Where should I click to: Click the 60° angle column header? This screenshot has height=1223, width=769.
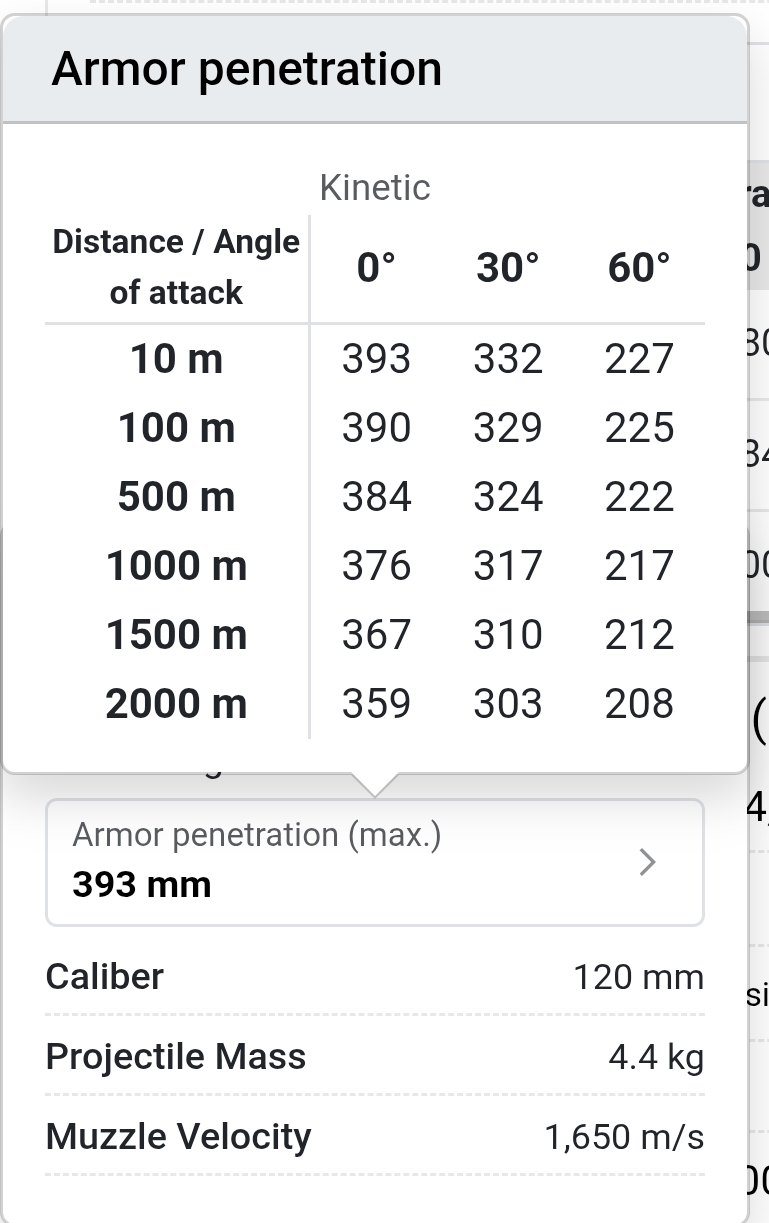click(x=639, y=268)
